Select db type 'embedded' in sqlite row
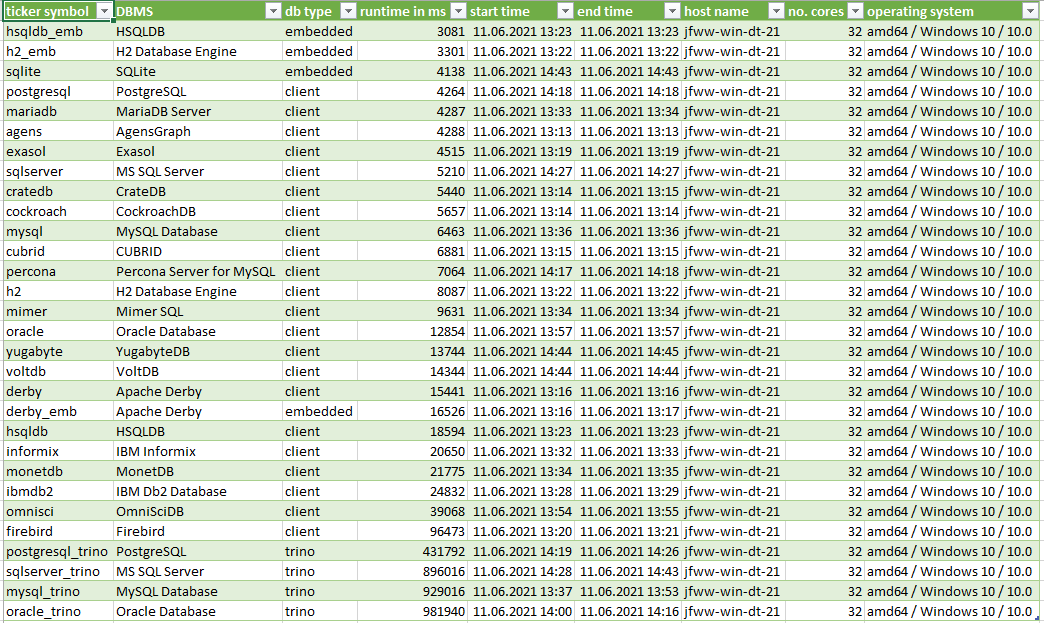Viewport: 1044px width, 623px height. [x=320, y=71]
